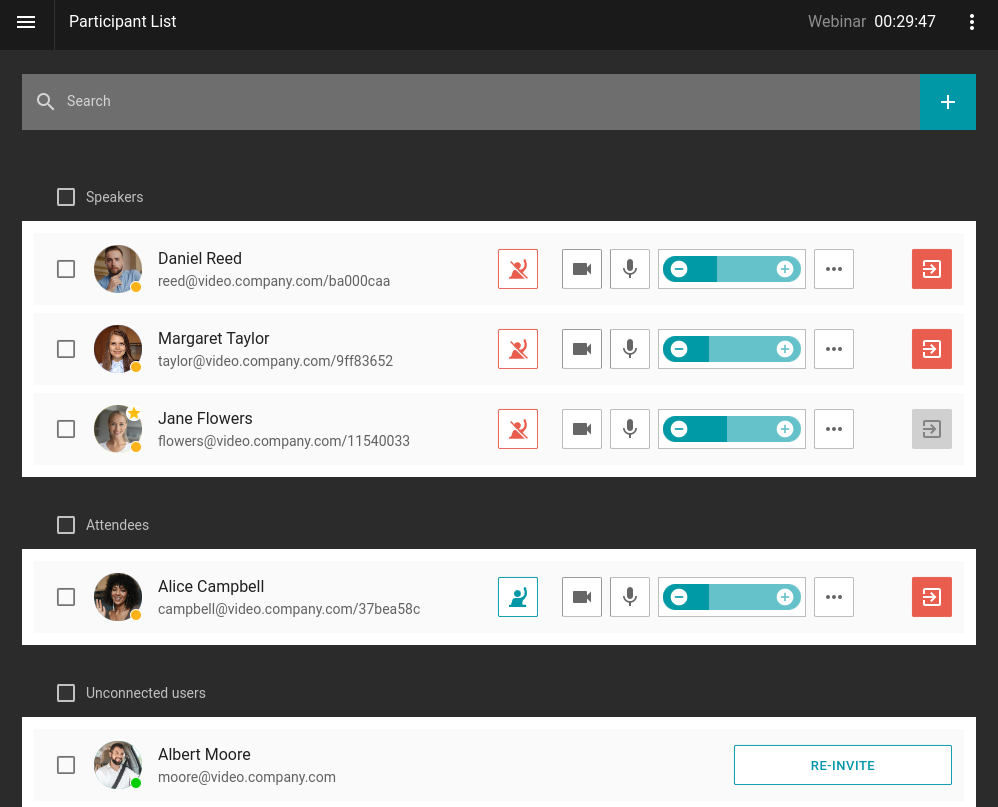This screenshot has width=998, height=807.
Task: Mute Jane Flowers' microphone
Action: point(629,429)
